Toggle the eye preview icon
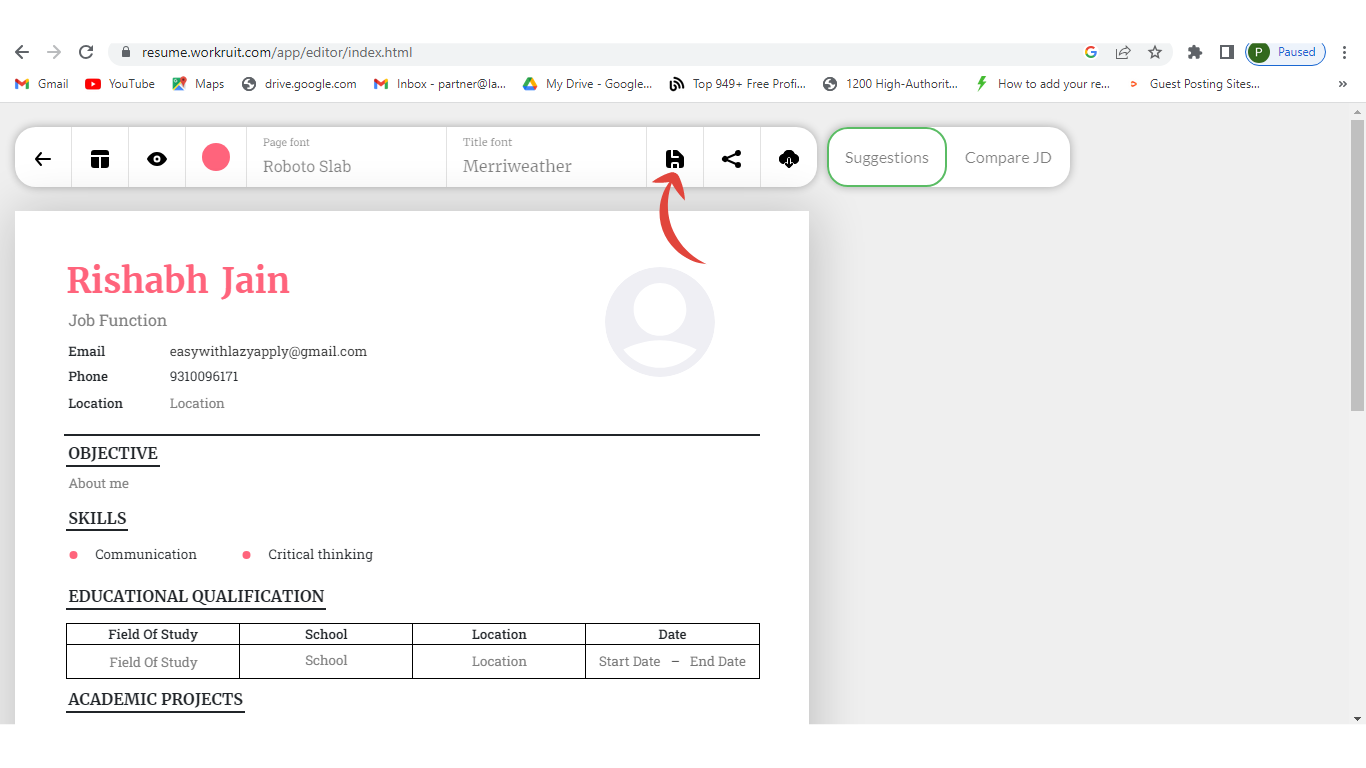This screenshot has height=768, width=1366. [157, 158]
